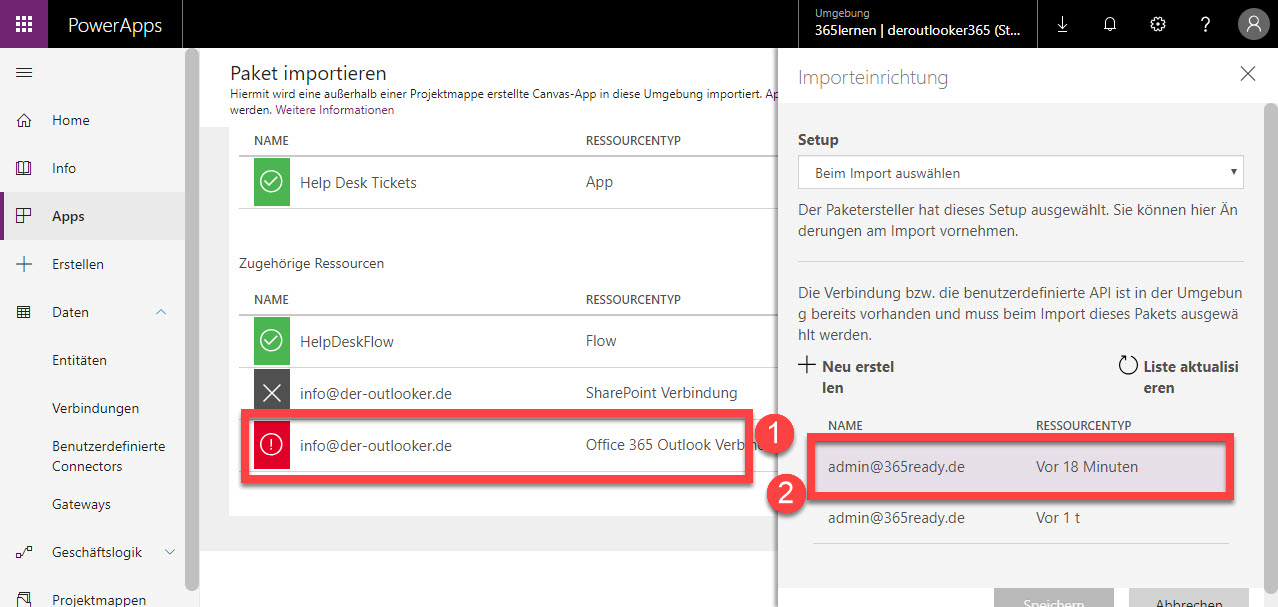Viewport: 1278px width, 607px height.
Task: Open Gateways under Daten
Action: point(81,504)
